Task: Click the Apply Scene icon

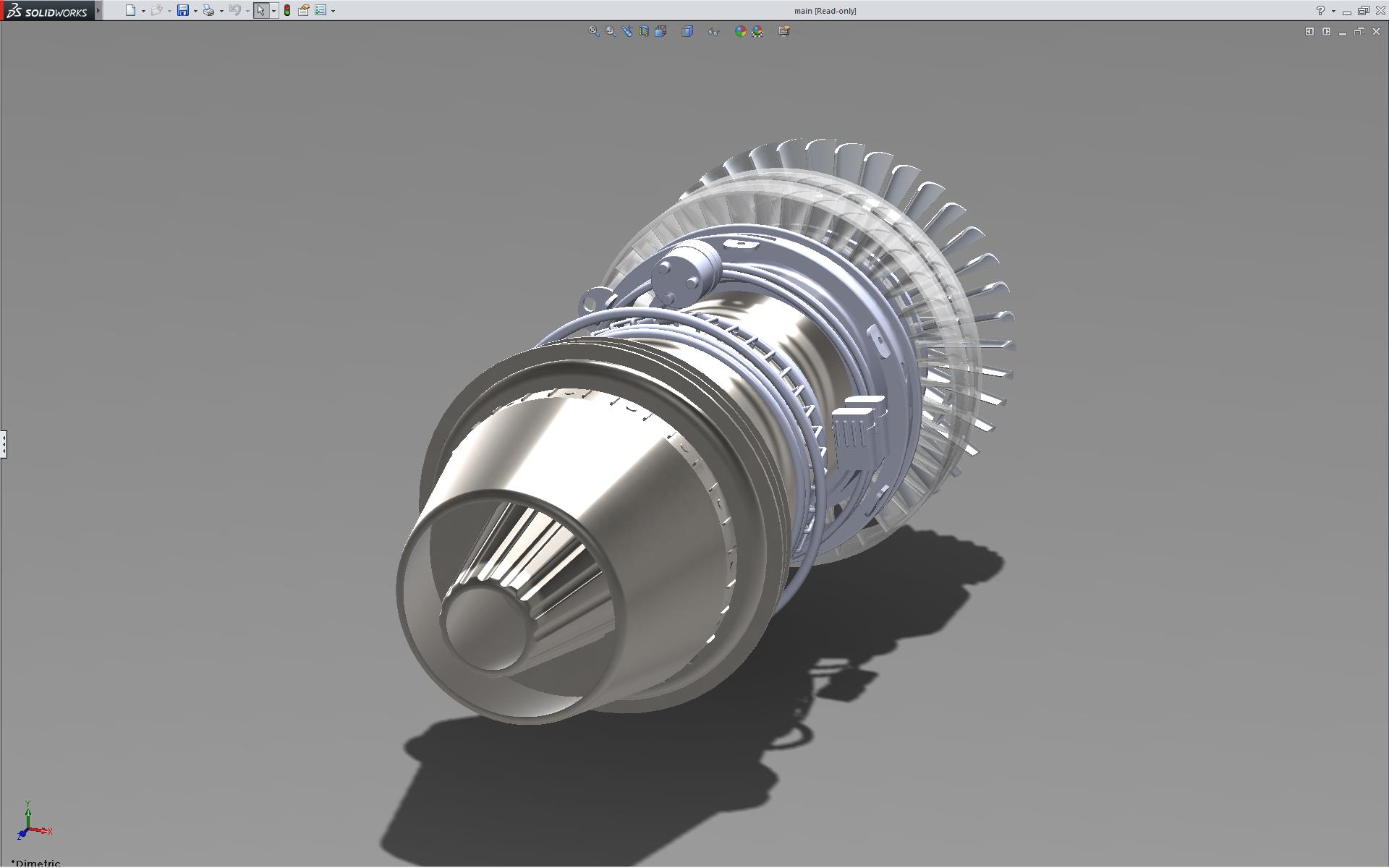Action: (757, 31)
